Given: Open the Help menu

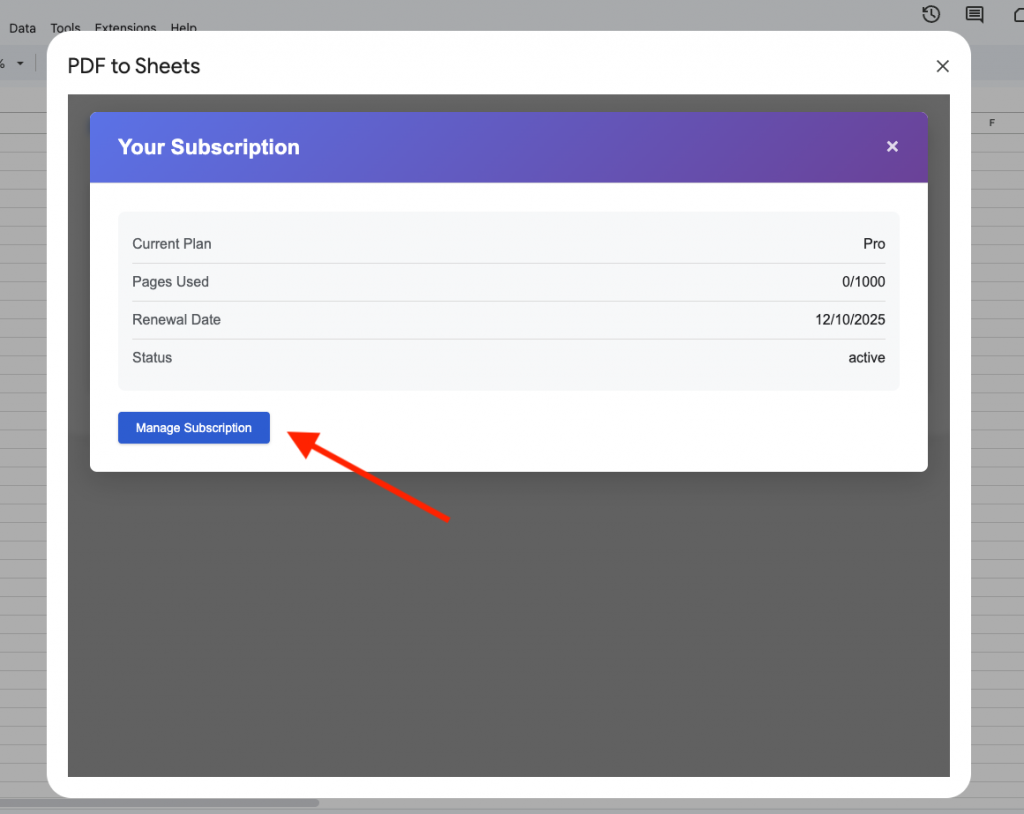Looking at the screenshot, I should pos(183,28).
